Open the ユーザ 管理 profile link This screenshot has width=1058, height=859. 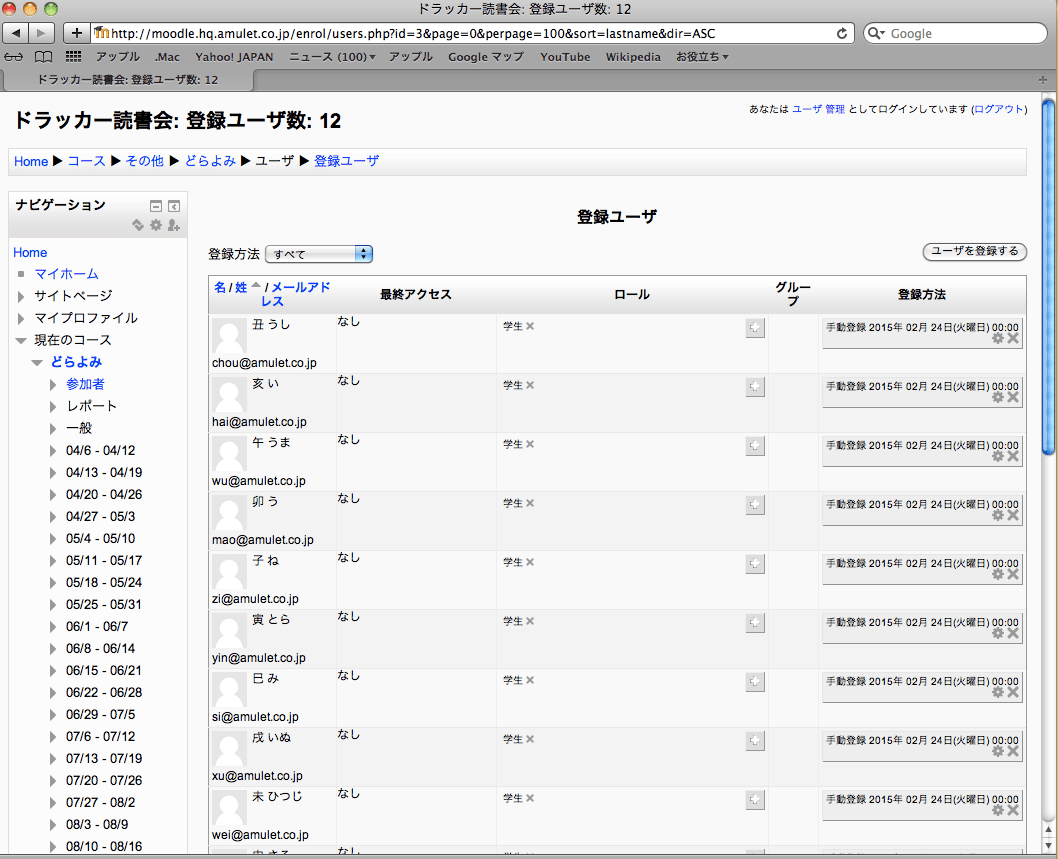[818, 109]
